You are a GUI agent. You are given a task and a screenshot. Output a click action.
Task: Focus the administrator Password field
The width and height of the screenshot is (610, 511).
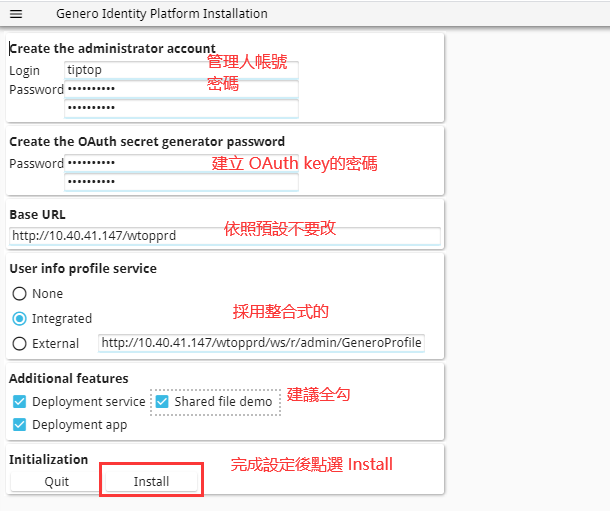click(x=181, y=89)
